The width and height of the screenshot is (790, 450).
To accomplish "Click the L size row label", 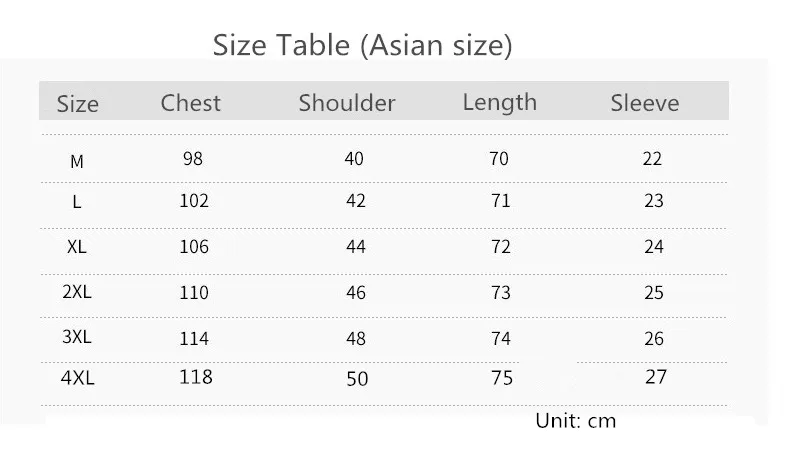I will tap(77, 202).
